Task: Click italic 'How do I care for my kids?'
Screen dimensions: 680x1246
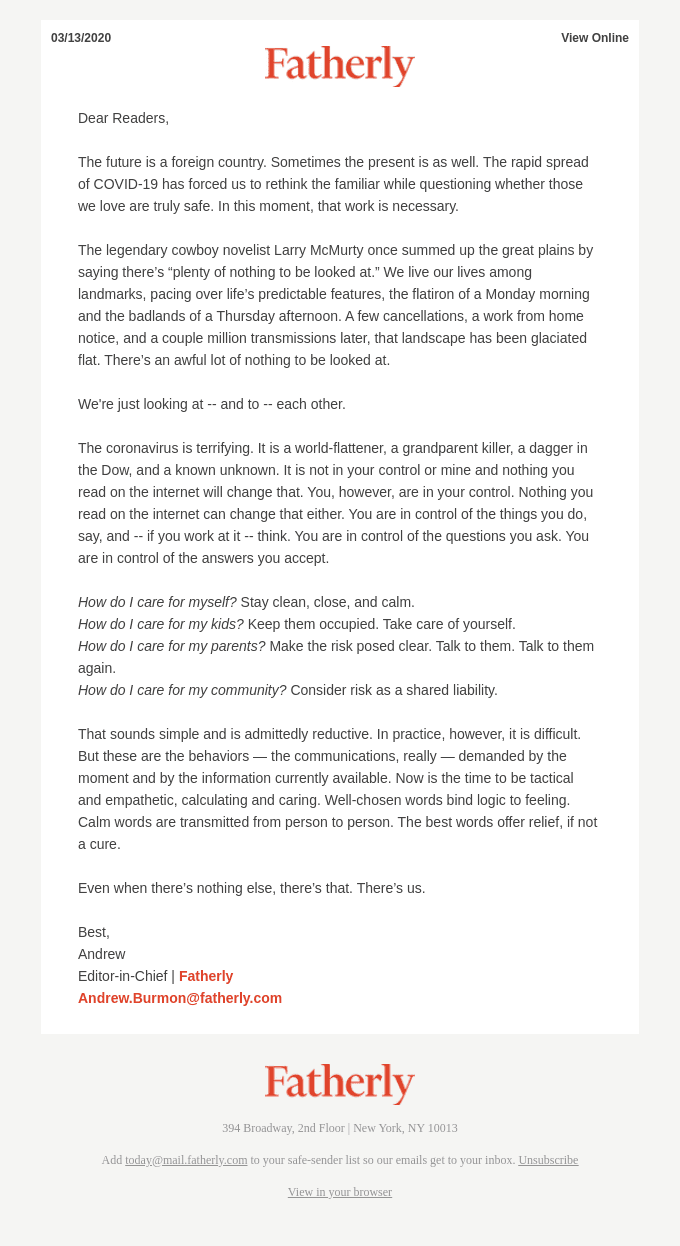Action: coord(161,624)
